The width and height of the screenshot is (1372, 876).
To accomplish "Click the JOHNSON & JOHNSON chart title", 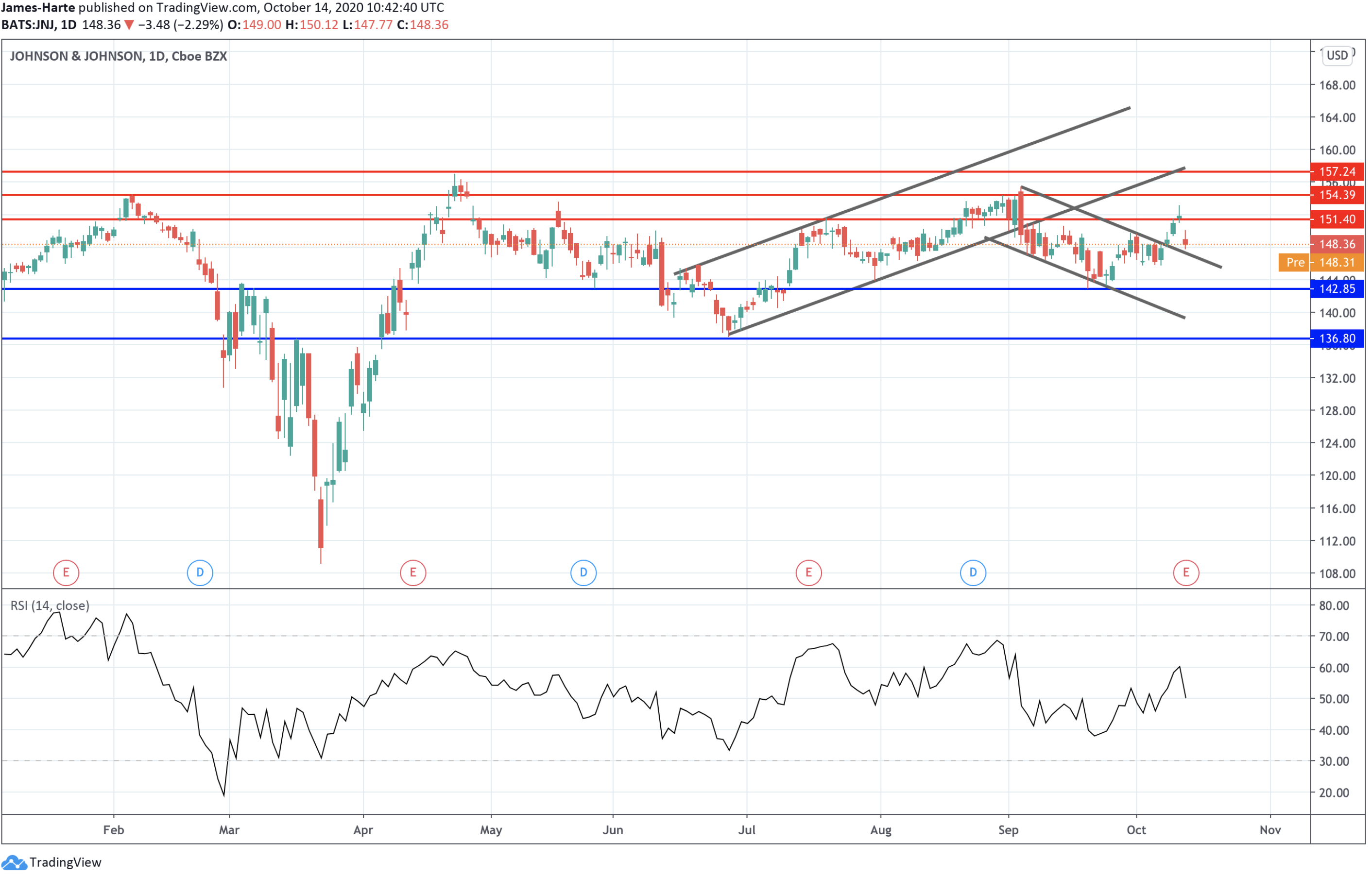I will tap(118, 56).
